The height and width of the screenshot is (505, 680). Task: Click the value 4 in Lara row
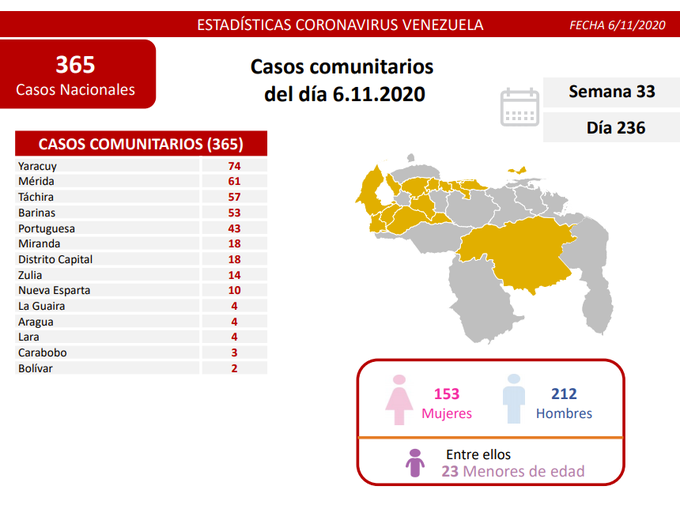coord(234,337)
